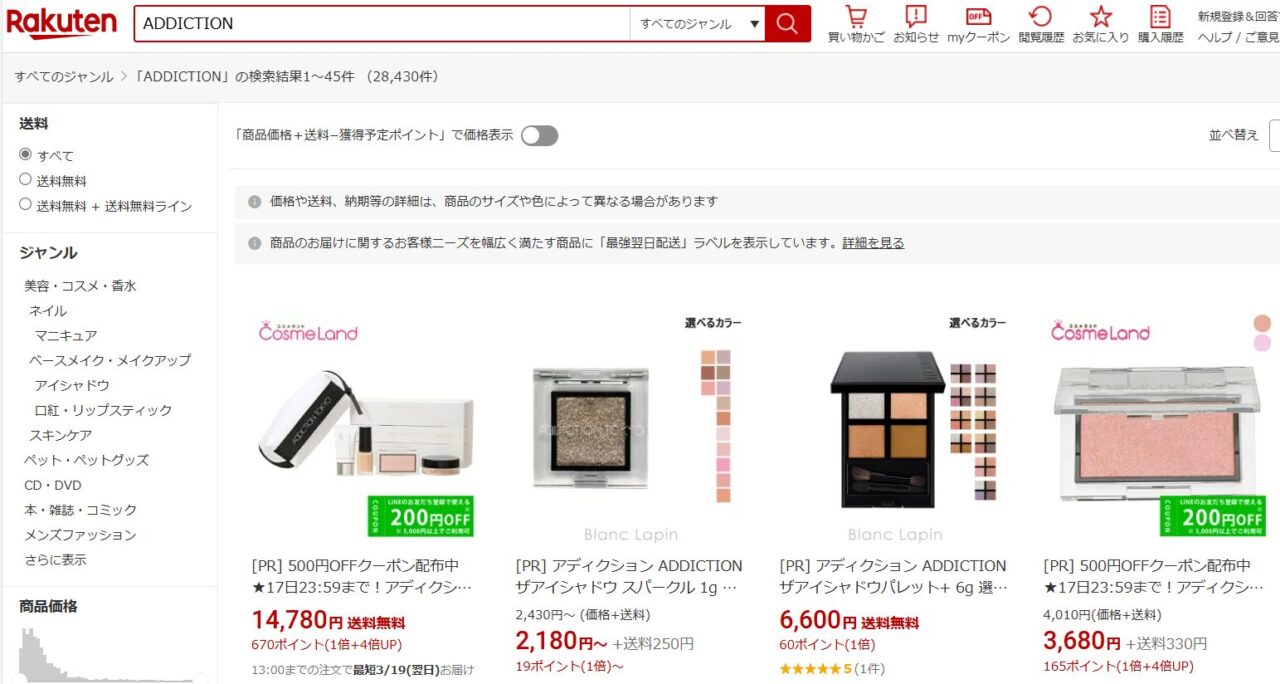Click the price range histogram slider
This screenshot has height=684, width=1280.
[x=108, y=655]
